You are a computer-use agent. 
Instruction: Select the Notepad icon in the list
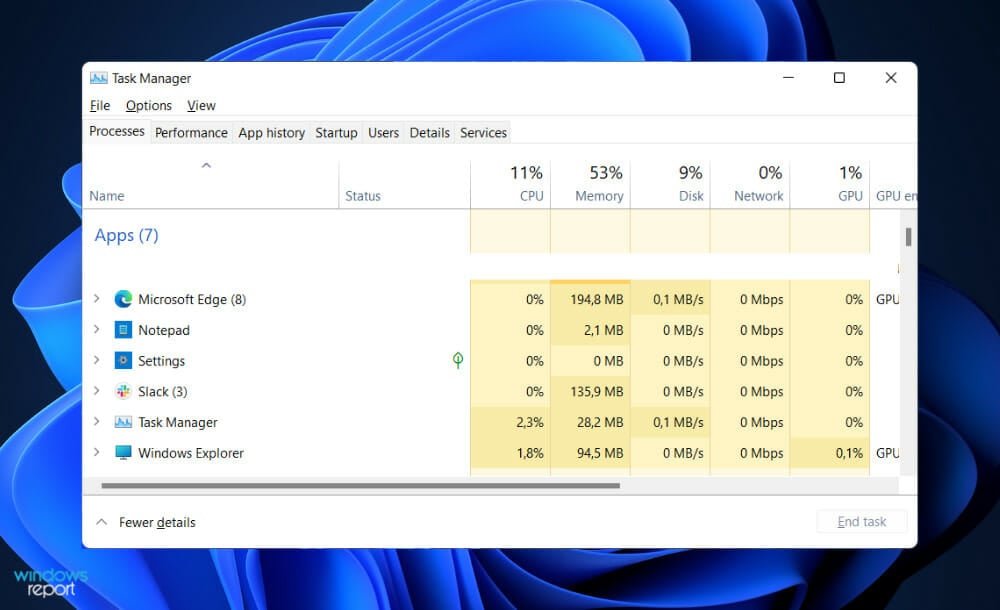point(123,329)
